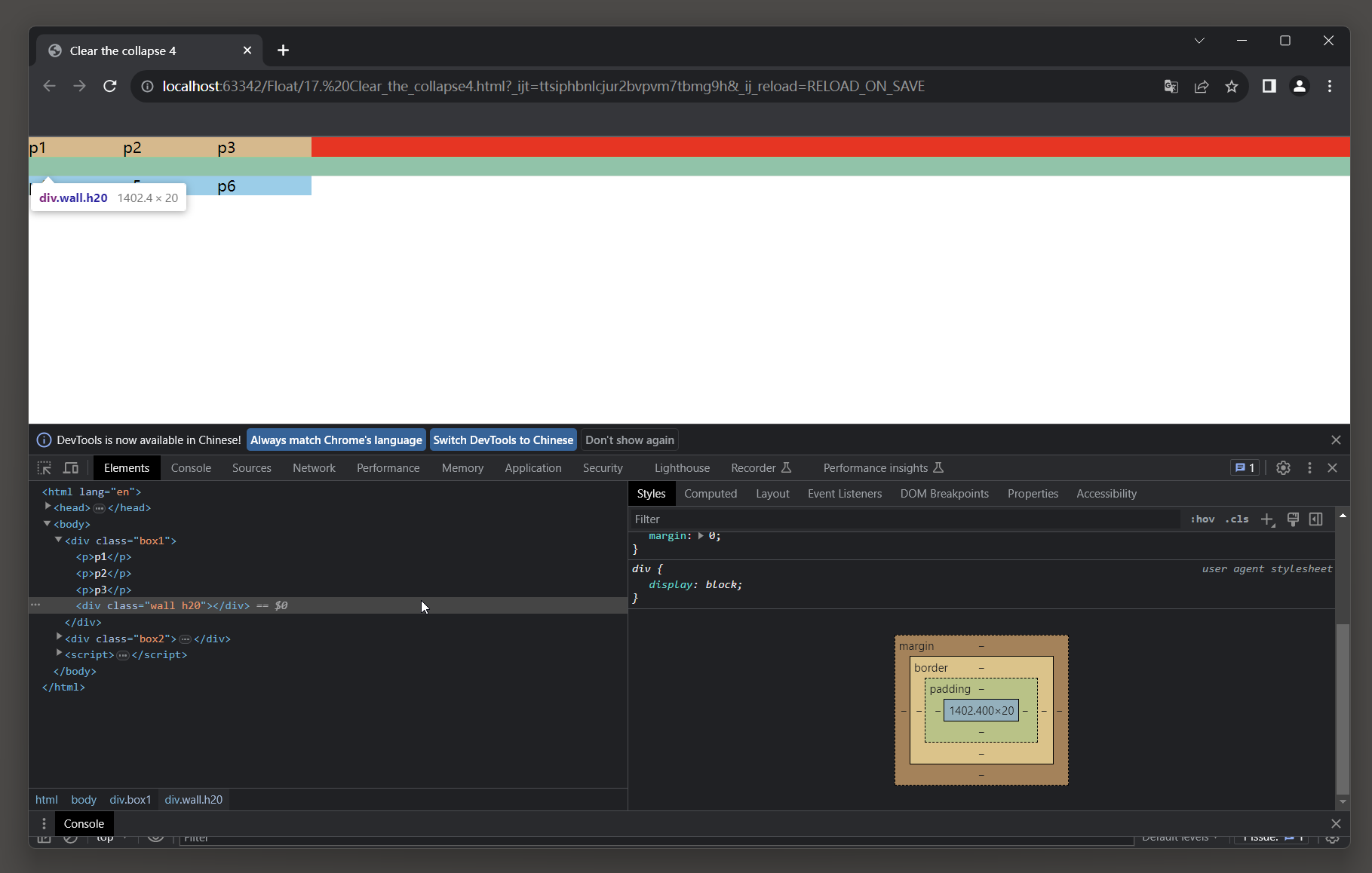Select html in the breadcrumb trail
The image size is (1372, 873).
point(47,800)
